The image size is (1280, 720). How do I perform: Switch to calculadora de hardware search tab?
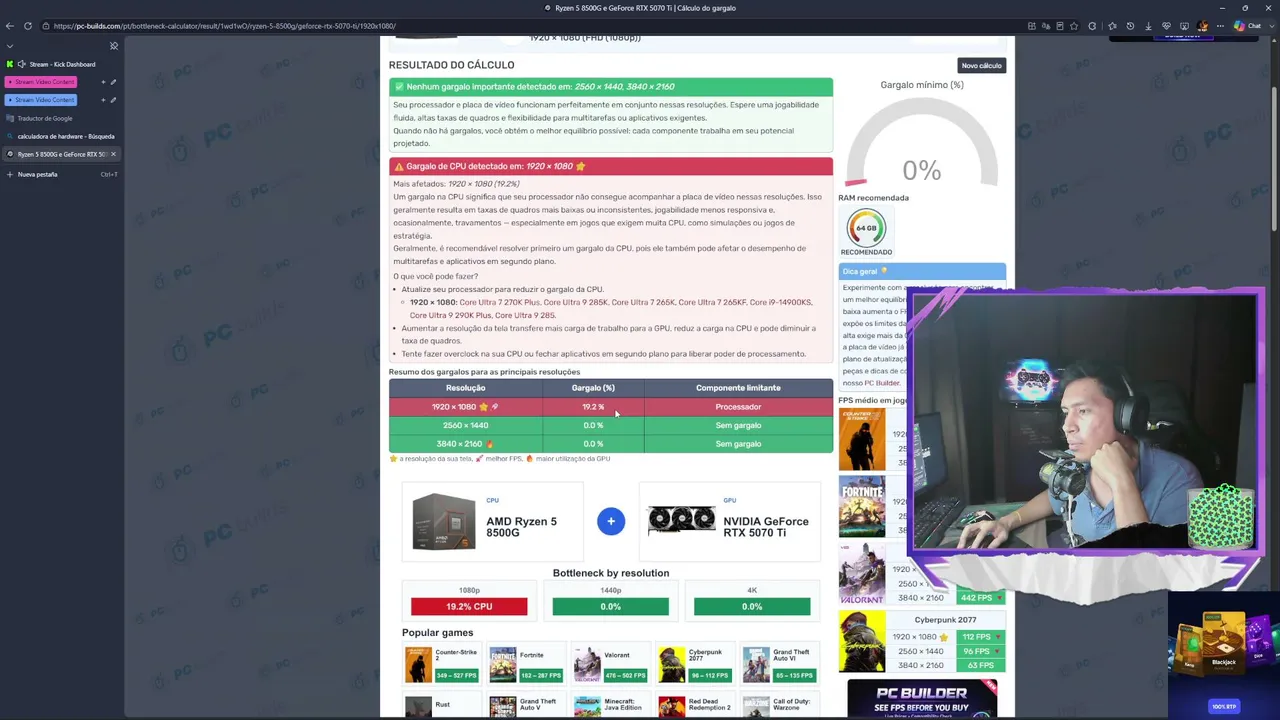click(62, 136)
